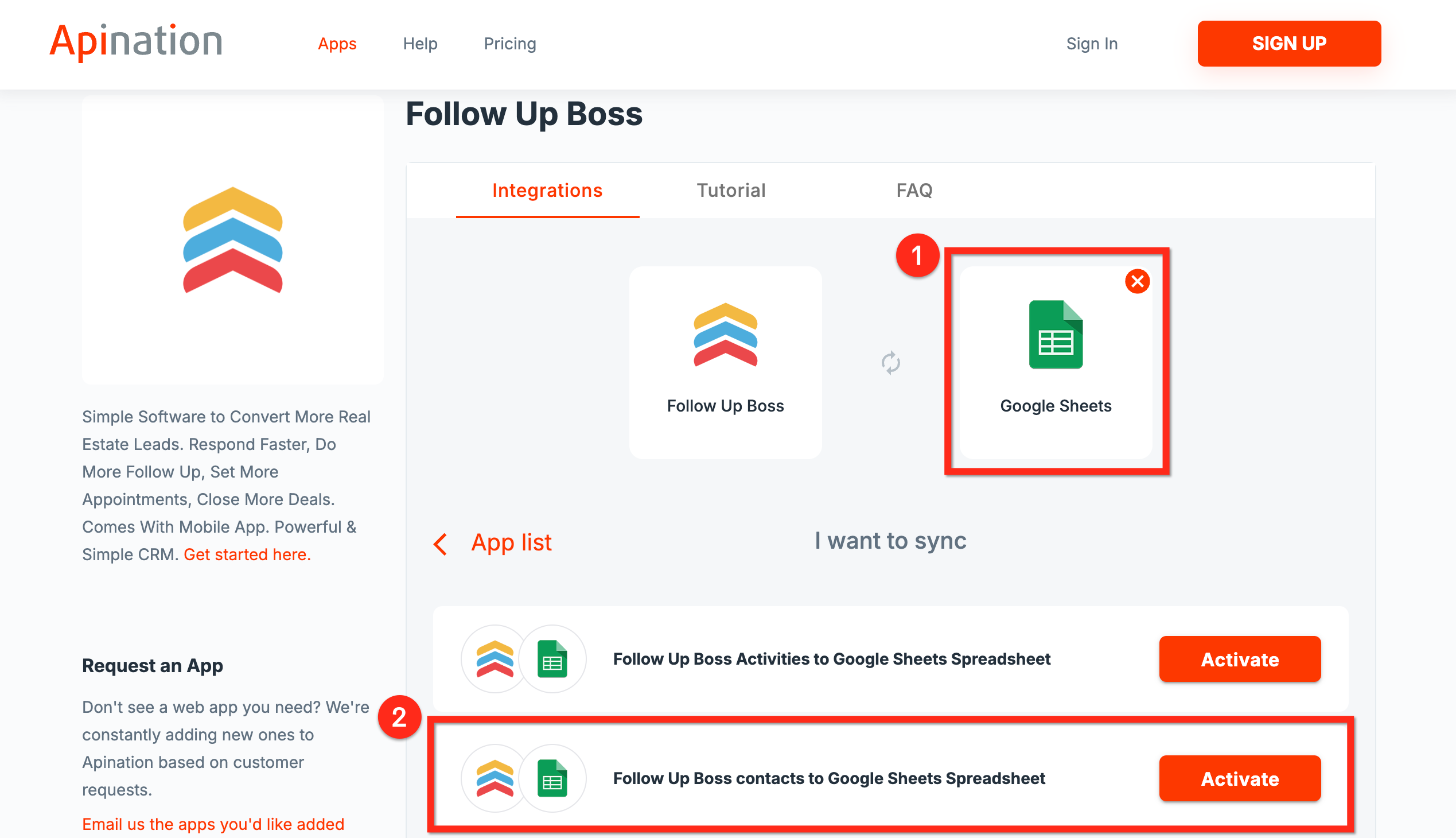1456x838 pixels.
Task: Click the Request an App heading
Action: (153, 666)
